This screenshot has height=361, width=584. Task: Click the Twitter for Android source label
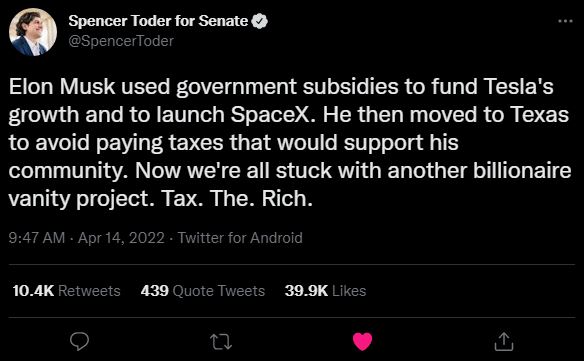point(240,238)
